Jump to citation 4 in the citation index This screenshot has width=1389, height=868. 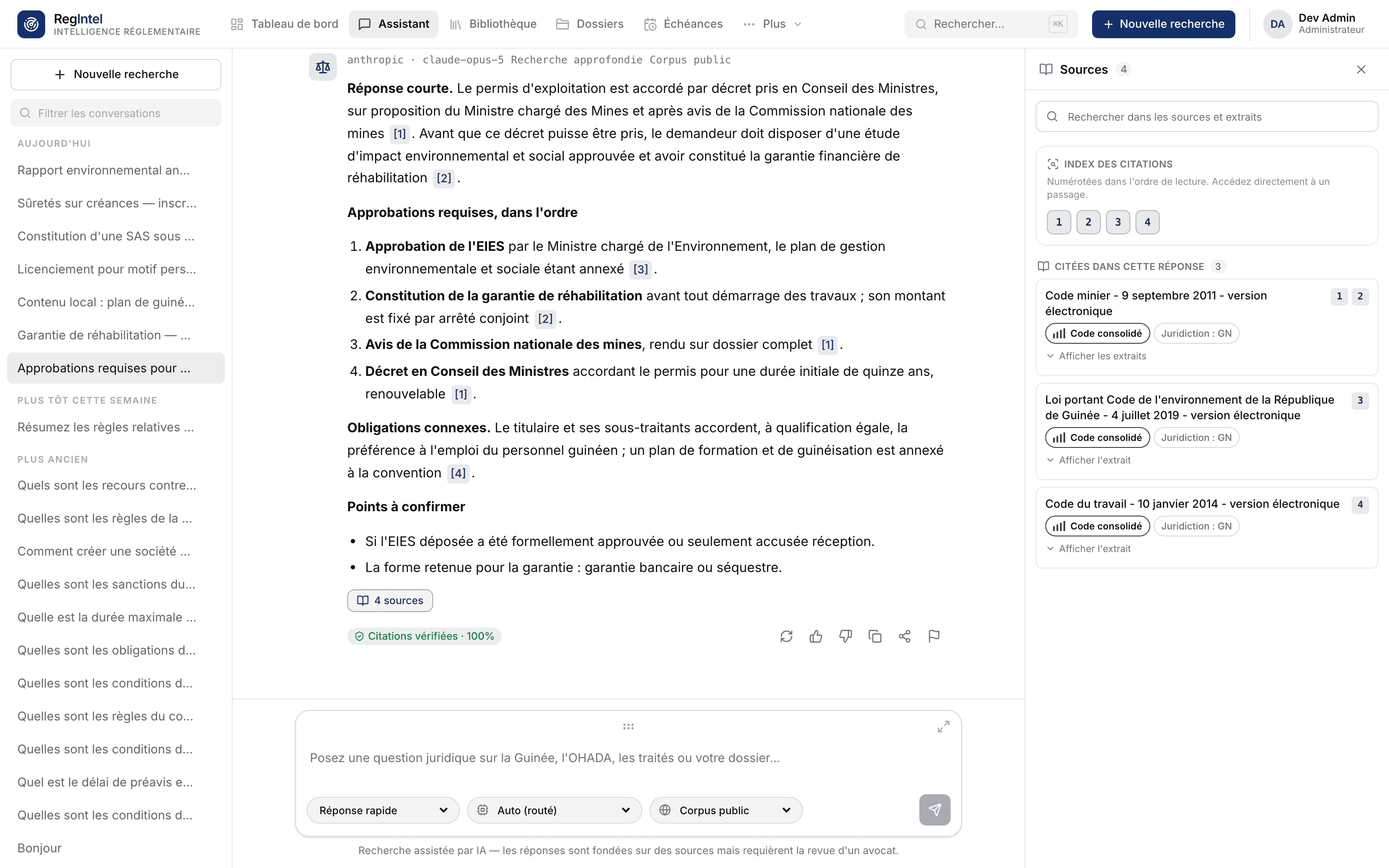click(1147, 222)
